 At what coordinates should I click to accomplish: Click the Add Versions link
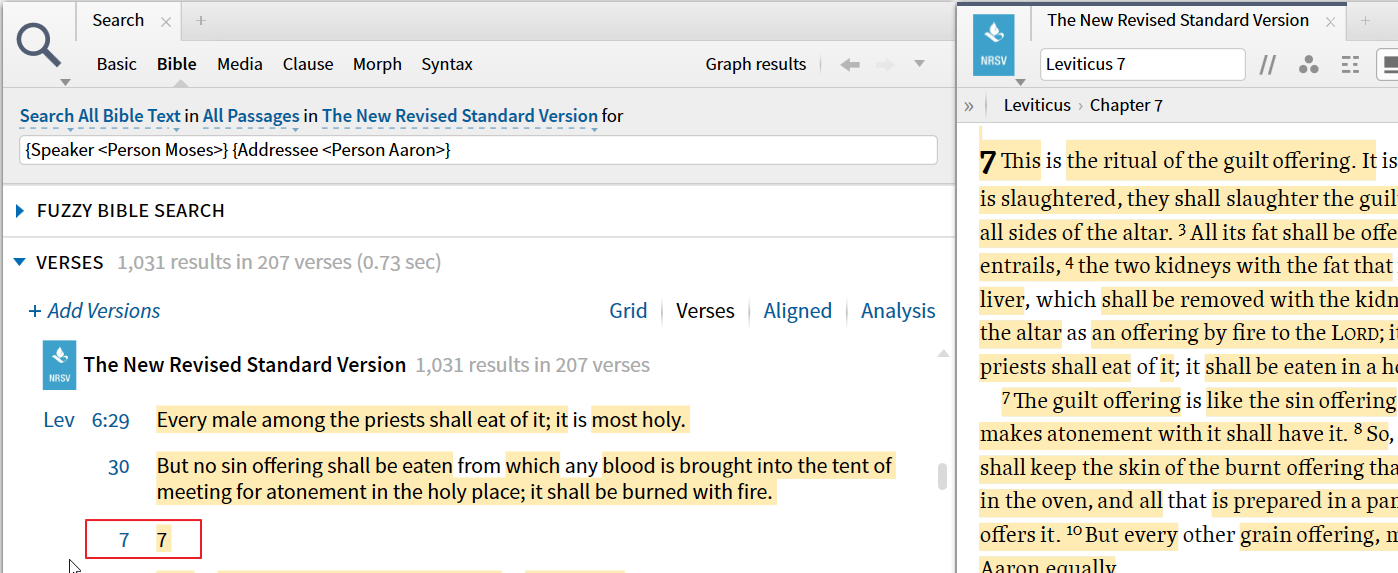[x=95, y=311]
